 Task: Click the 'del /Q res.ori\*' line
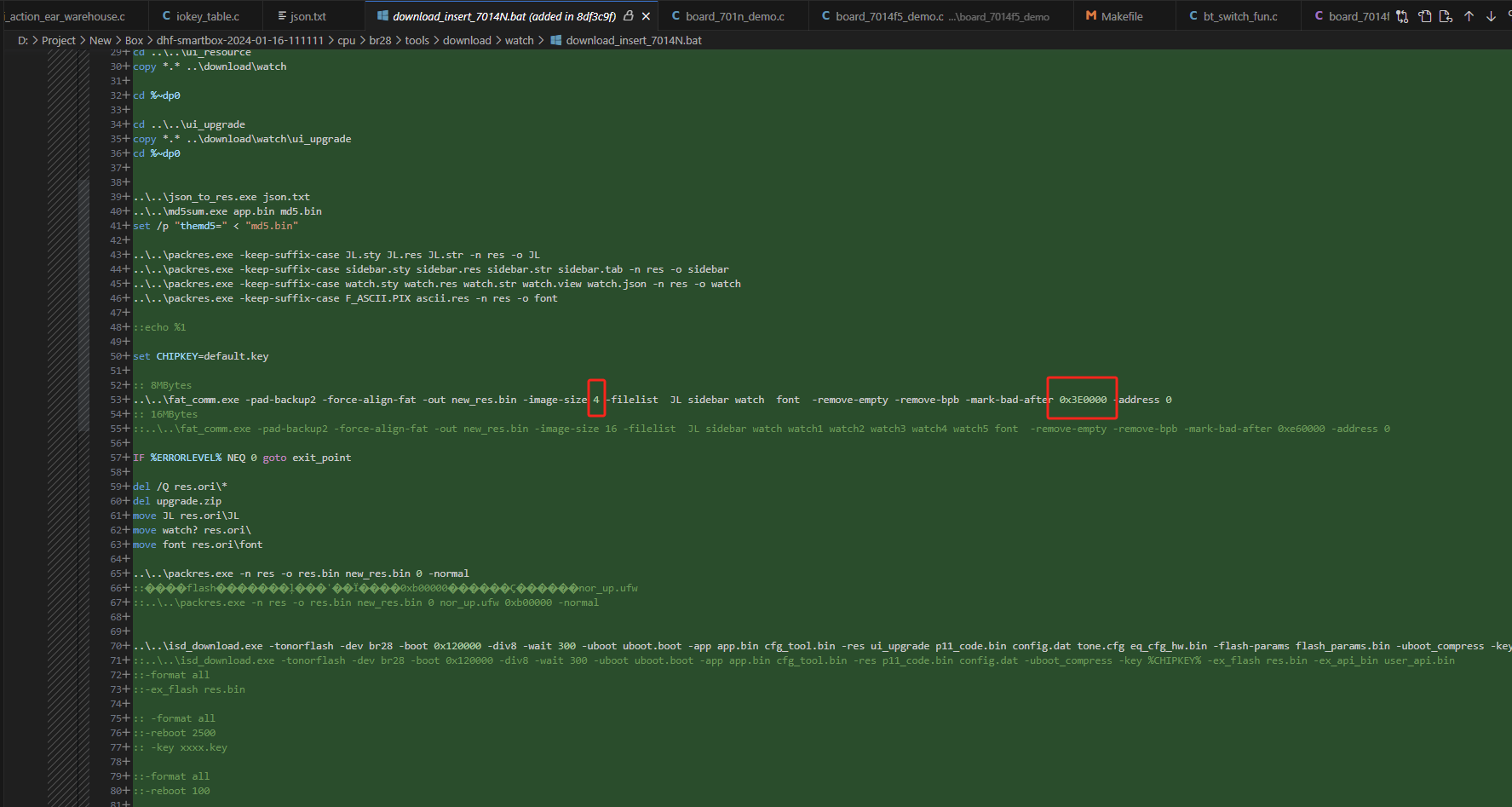click(181, 487)
